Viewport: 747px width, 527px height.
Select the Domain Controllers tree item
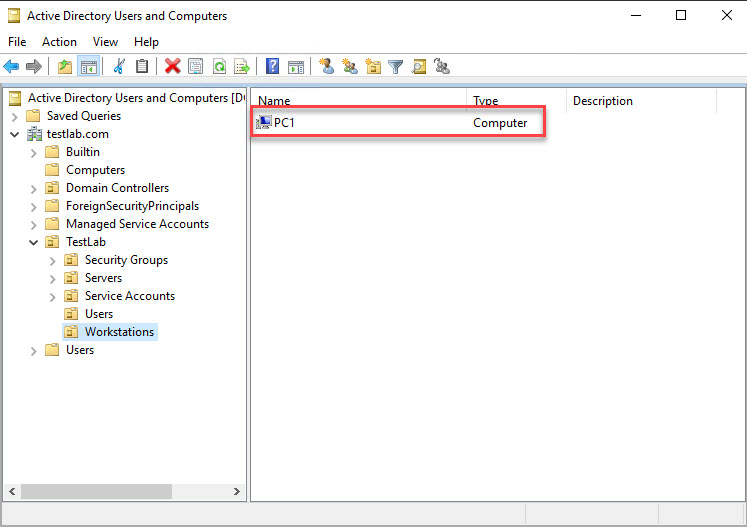coord(117,188)
